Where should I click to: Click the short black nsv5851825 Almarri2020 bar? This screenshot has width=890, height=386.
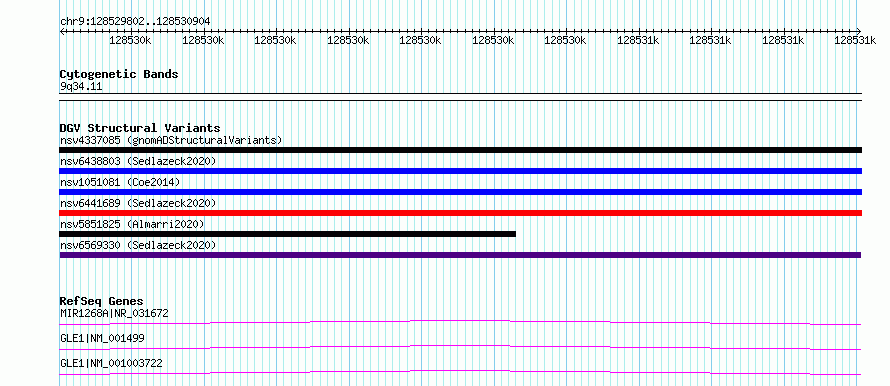[x=288, y=234]
